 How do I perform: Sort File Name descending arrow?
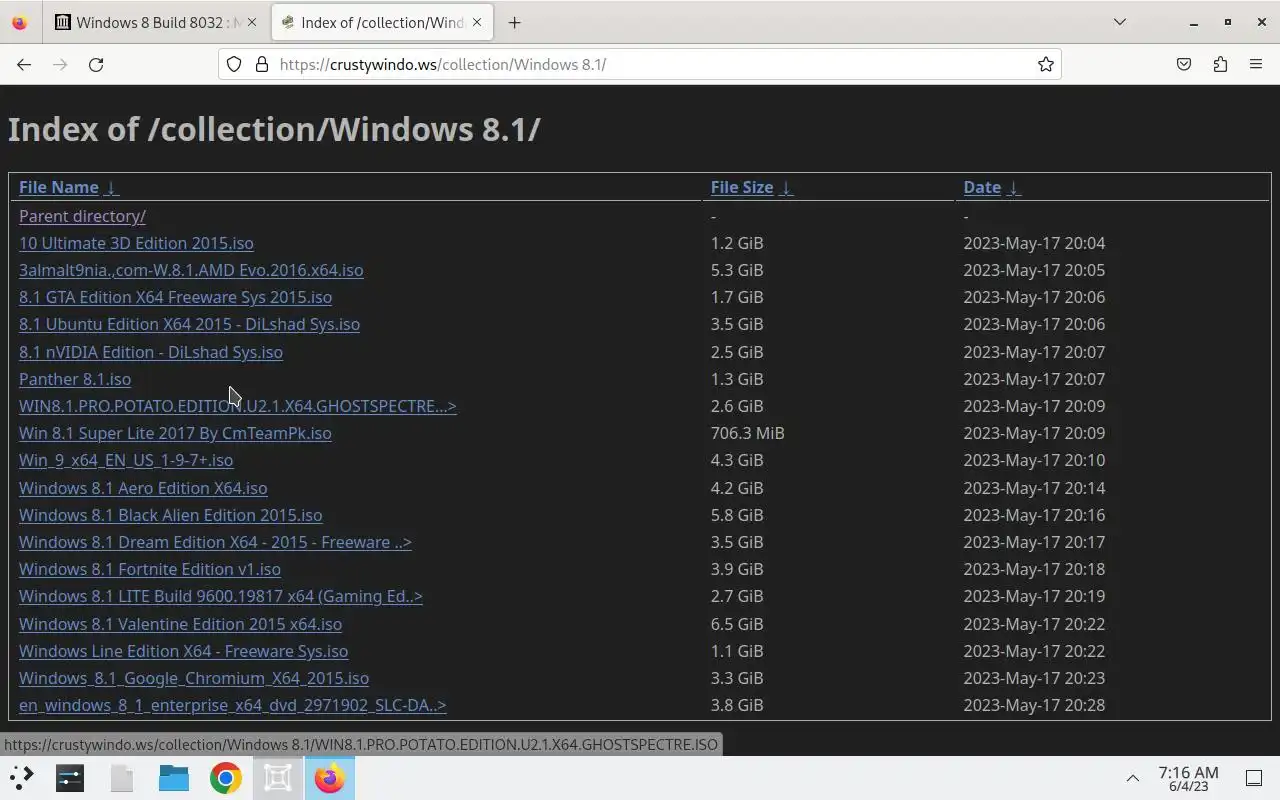click(111, 187)
